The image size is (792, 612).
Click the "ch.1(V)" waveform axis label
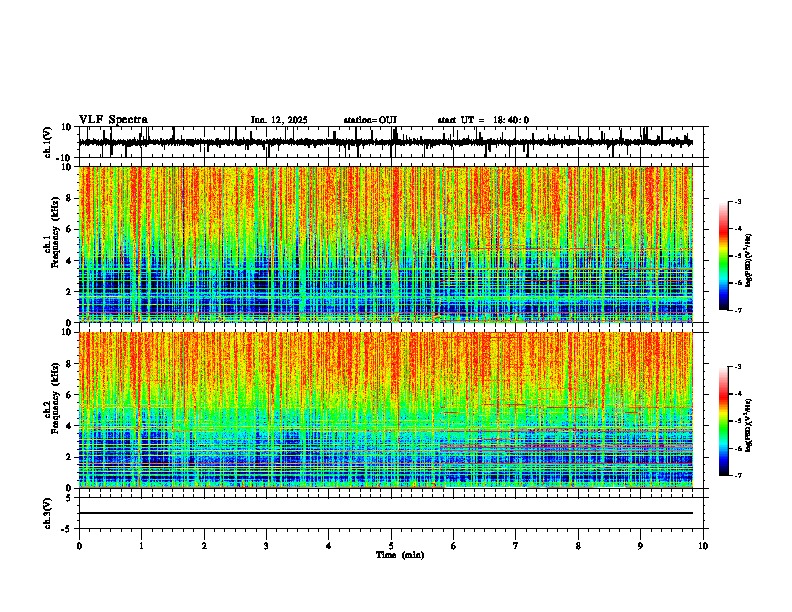point(48,142)
